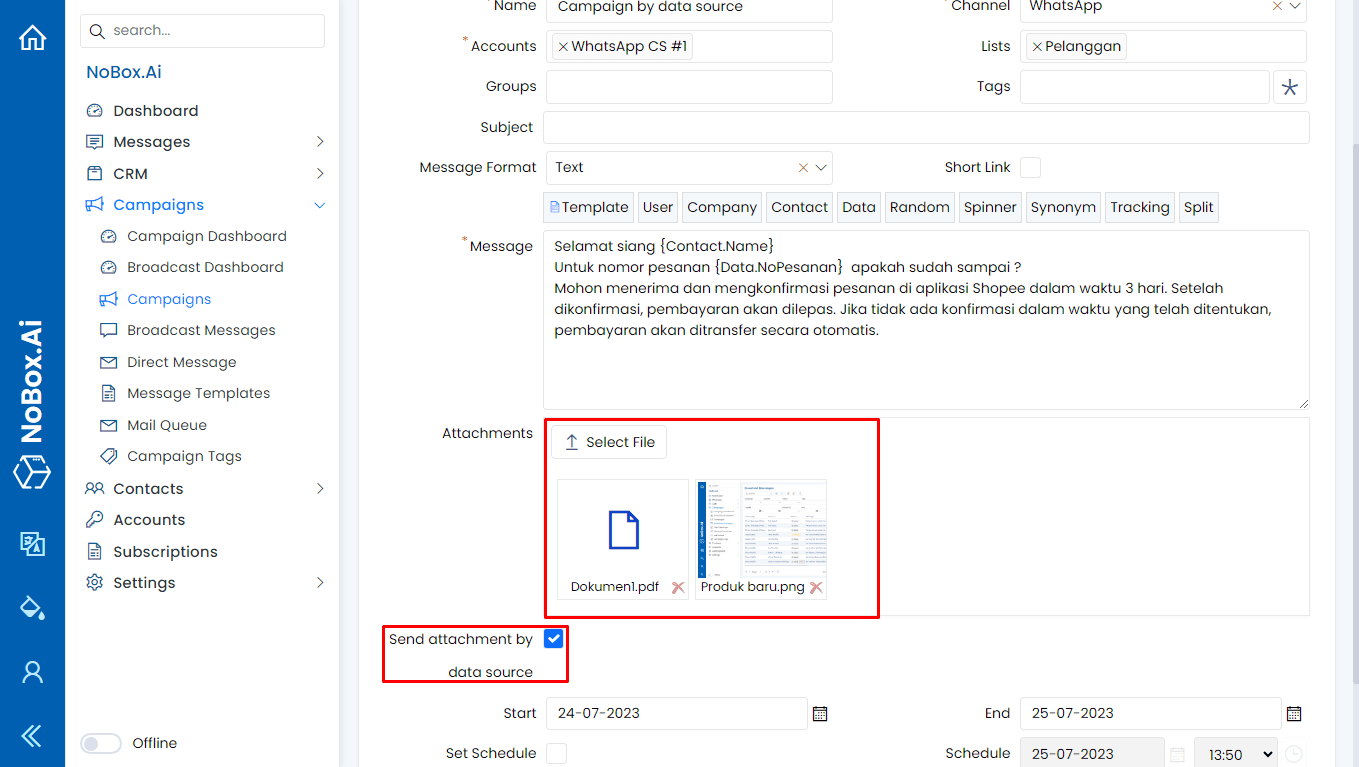Click the Select File button under Attachments
Image resolution: width=1359 pixels, height=767 pixels.
coord(609,441)
